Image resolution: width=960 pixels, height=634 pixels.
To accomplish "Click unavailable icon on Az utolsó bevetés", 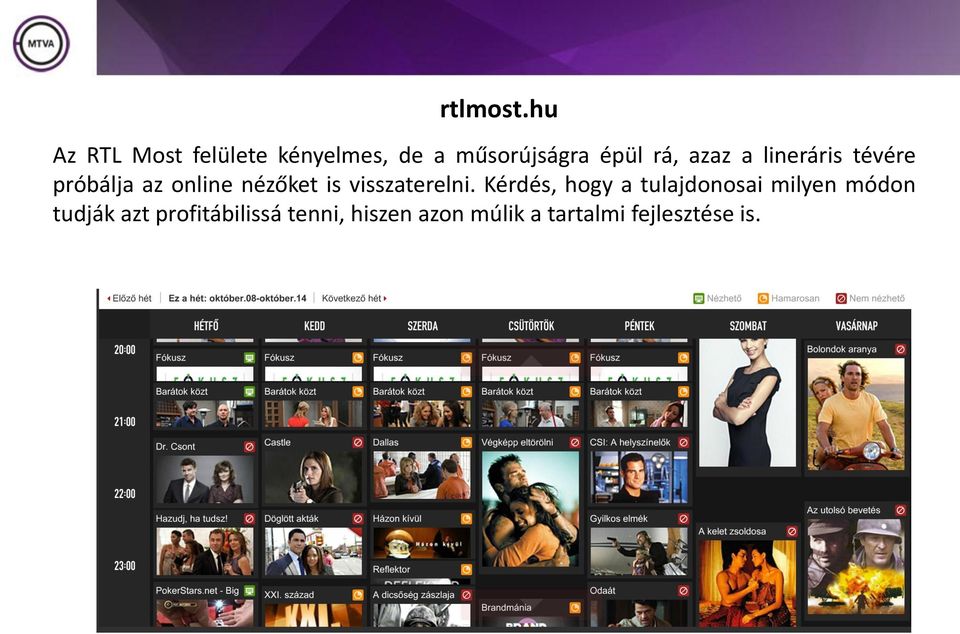I will tap(900, 510).
